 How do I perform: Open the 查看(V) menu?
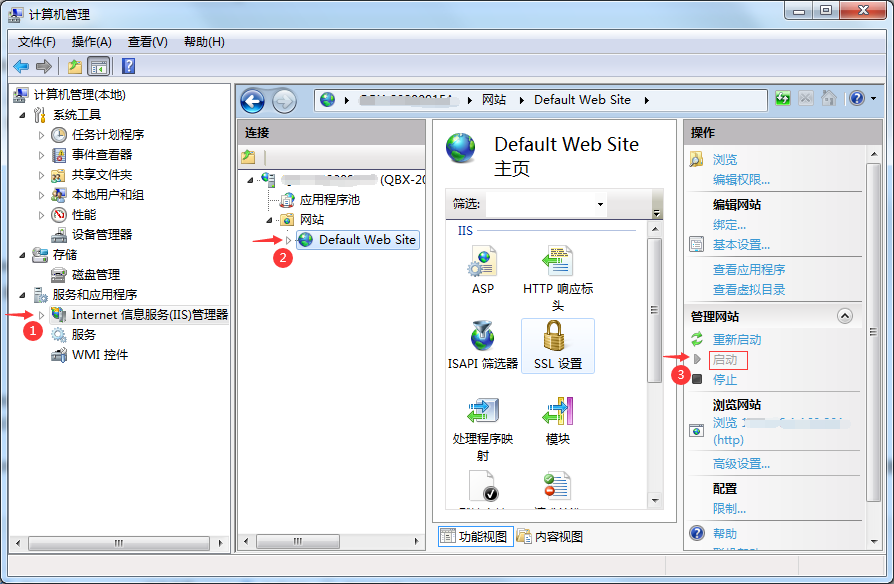148,42
